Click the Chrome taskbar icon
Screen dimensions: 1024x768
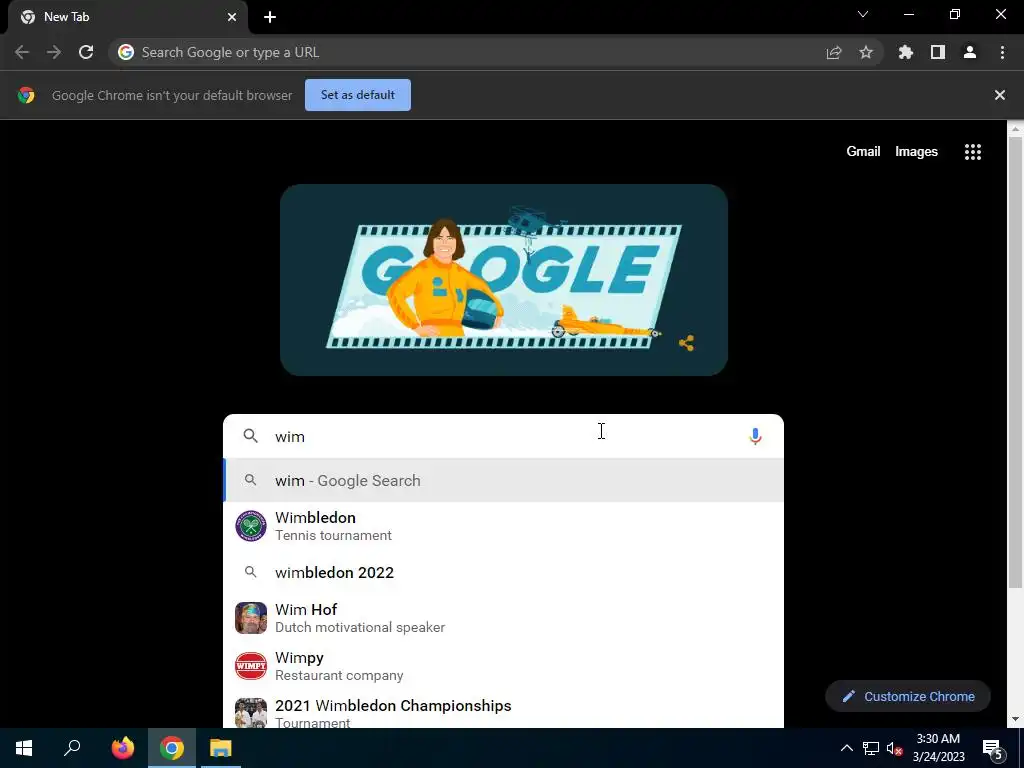[172, 748]
